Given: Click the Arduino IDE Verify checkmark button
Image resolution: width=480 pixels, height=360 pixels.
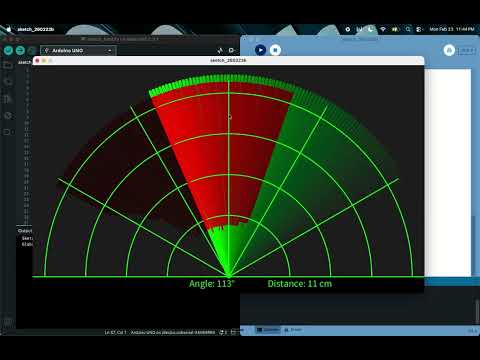Looking at the screenshot, I should [x=8, y=50].
